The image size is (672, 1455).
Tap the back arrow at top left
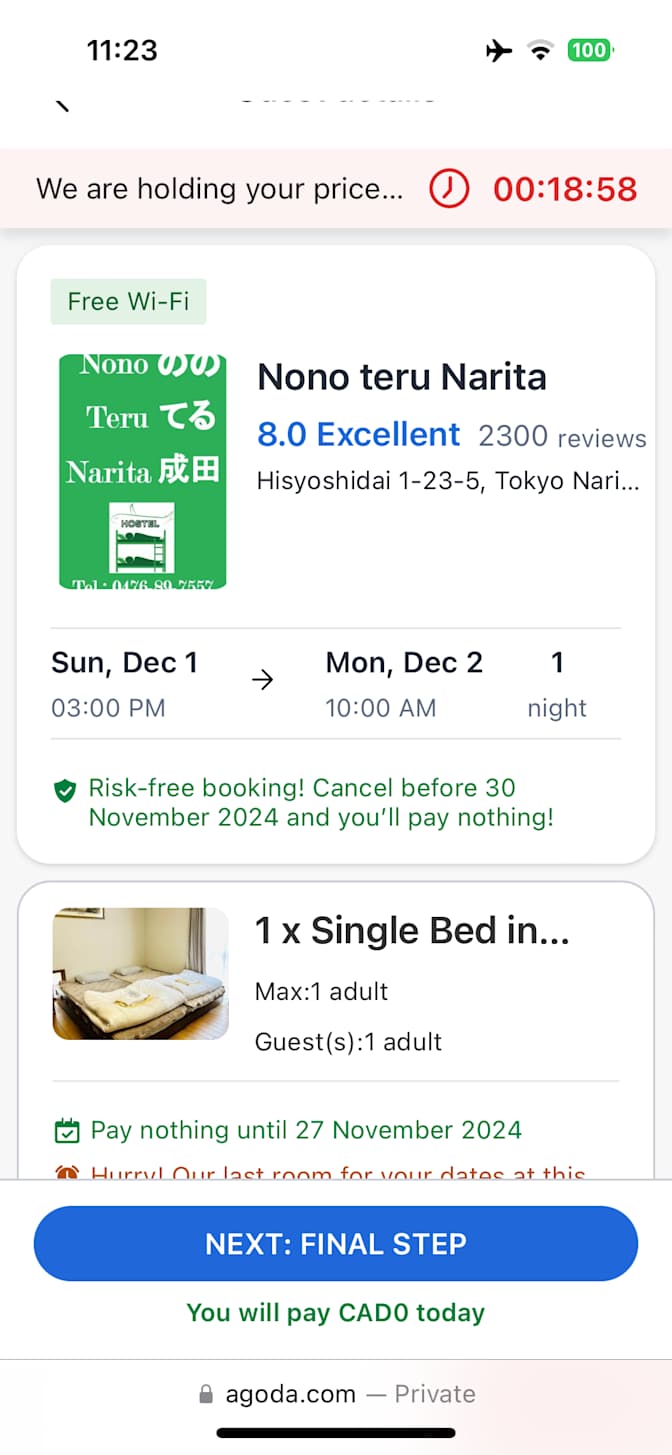click(62, 104)
